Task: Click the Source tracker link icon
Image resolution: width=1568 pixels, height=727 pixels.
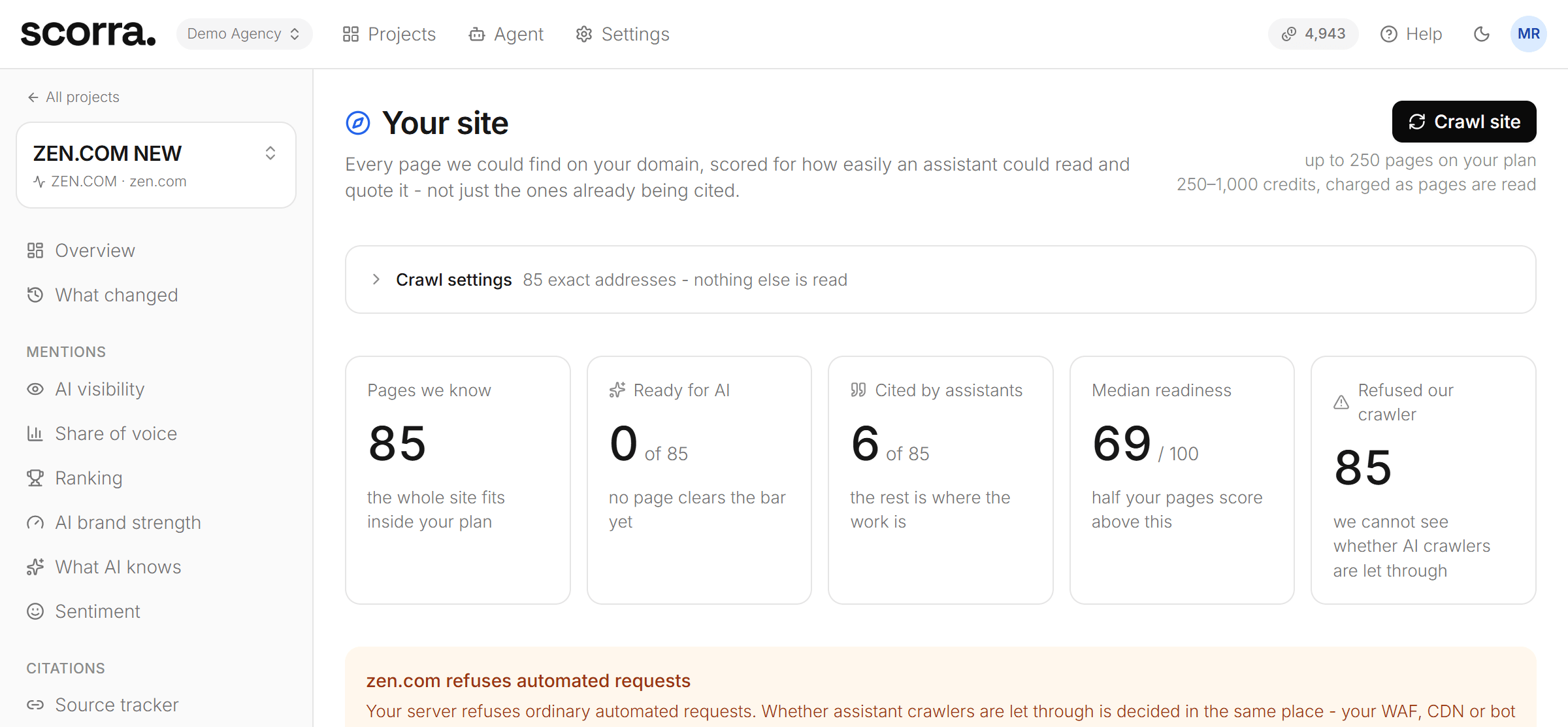Action: pyautogui.click(x=35, y=705)
